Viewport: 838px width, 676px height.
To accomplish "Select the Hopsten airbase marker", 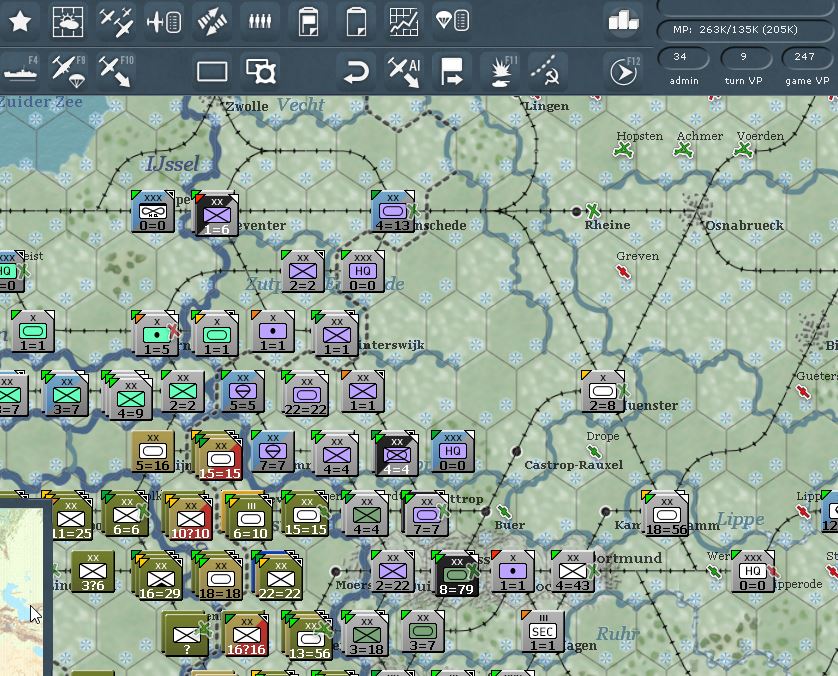I will [x=623, y=150].
